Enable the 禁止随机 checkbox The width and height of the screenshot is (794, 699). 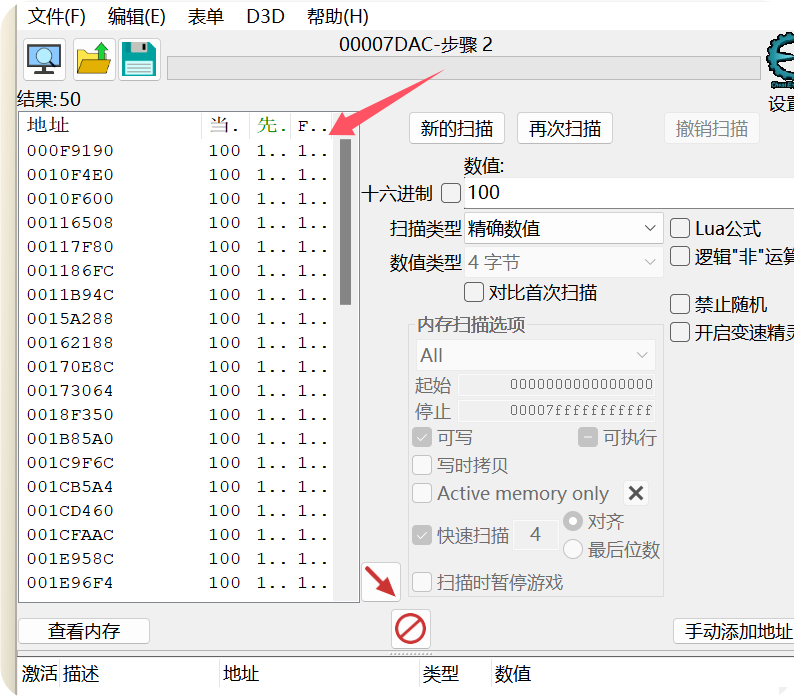680,304
